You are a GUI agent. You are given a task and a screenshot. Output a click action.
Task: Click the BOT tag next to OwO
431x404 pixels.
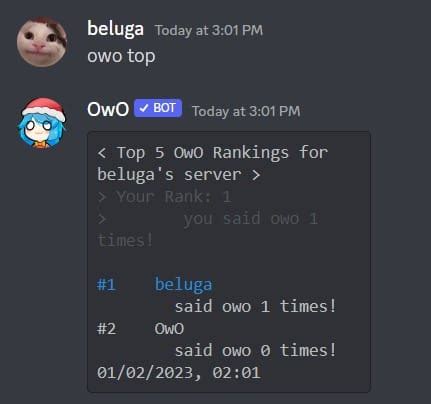point(158,108)
